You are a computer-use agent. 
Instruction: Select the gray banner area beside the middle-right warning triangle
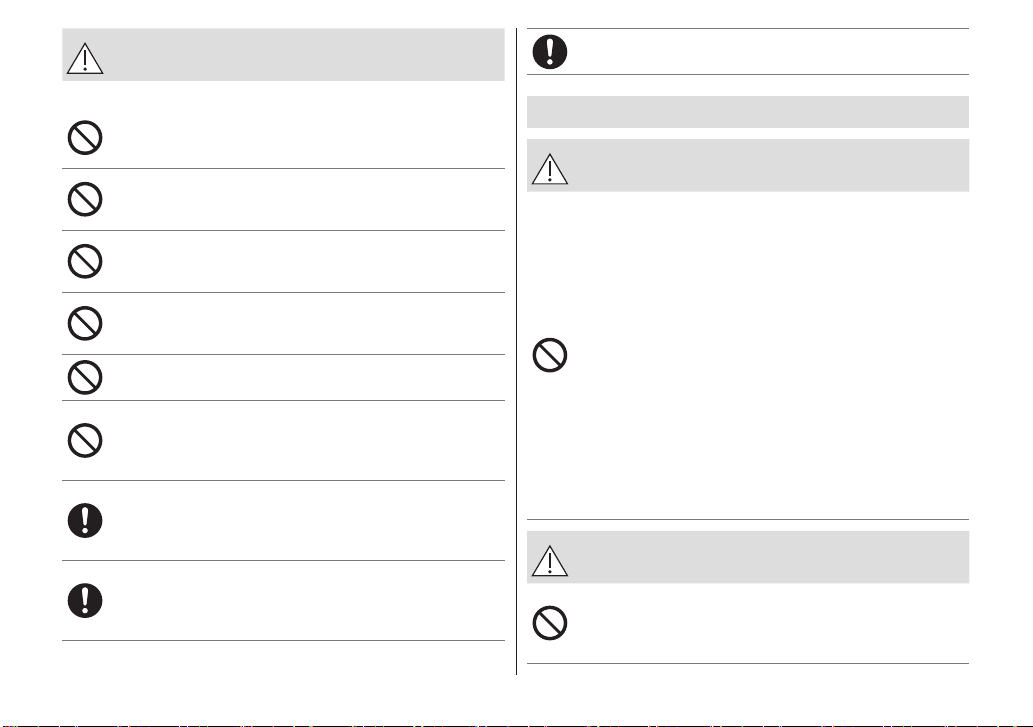click(769, 165)
